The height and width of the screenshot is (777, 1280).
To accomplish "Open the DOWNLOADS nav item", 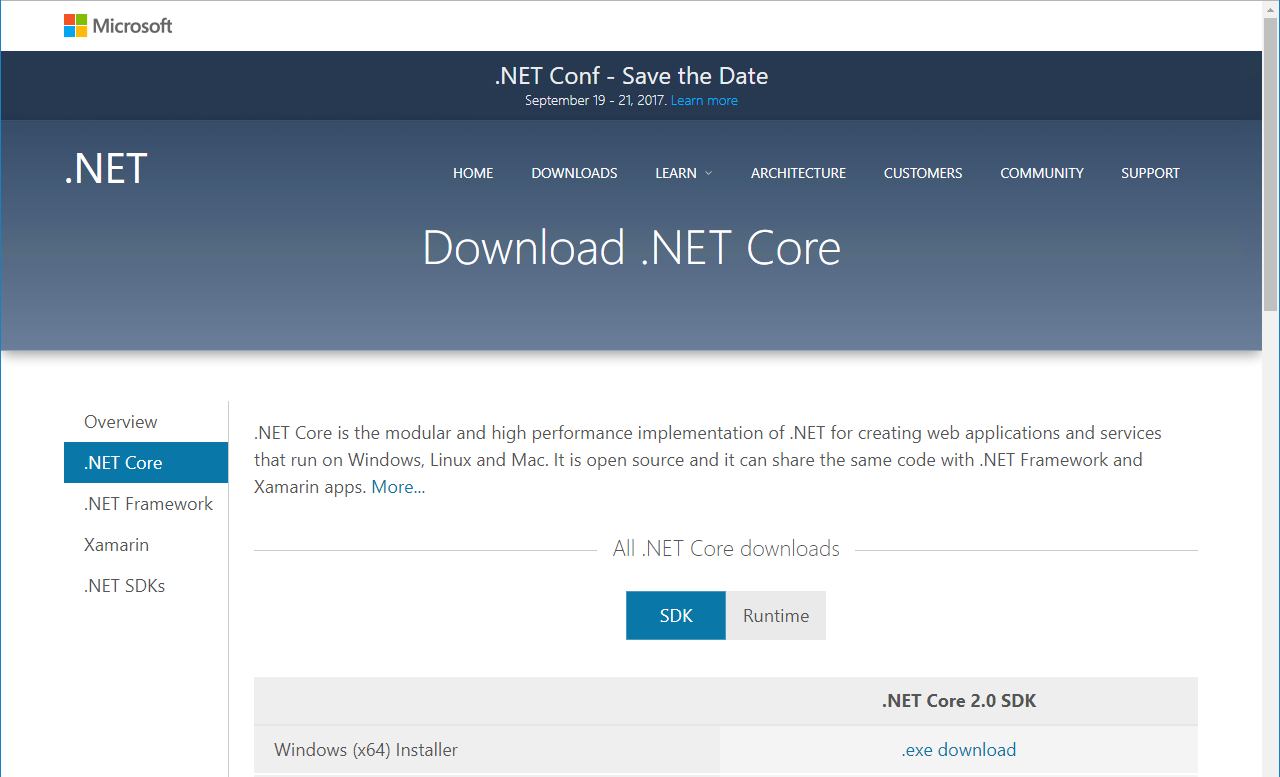I will point(574,173).
